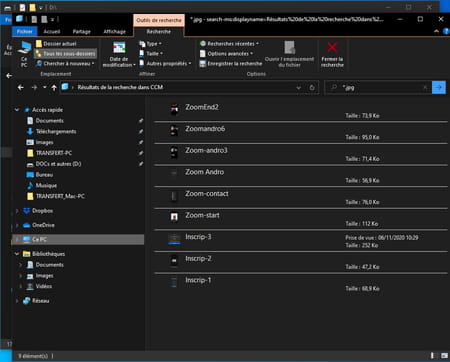Open DOCs et autres (D:) drive

[x=58, y=164]
